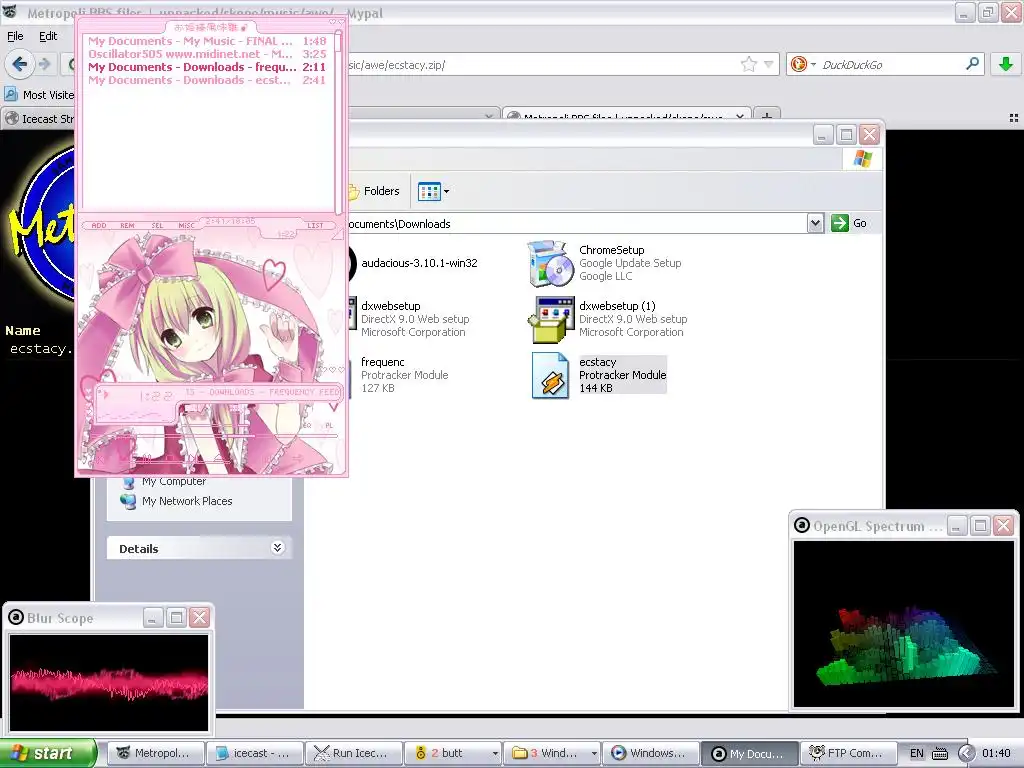This screenshot has width=1024, height=768.
Task: Click the Blur Scope window Audacious icon
Action: (16, 617)
